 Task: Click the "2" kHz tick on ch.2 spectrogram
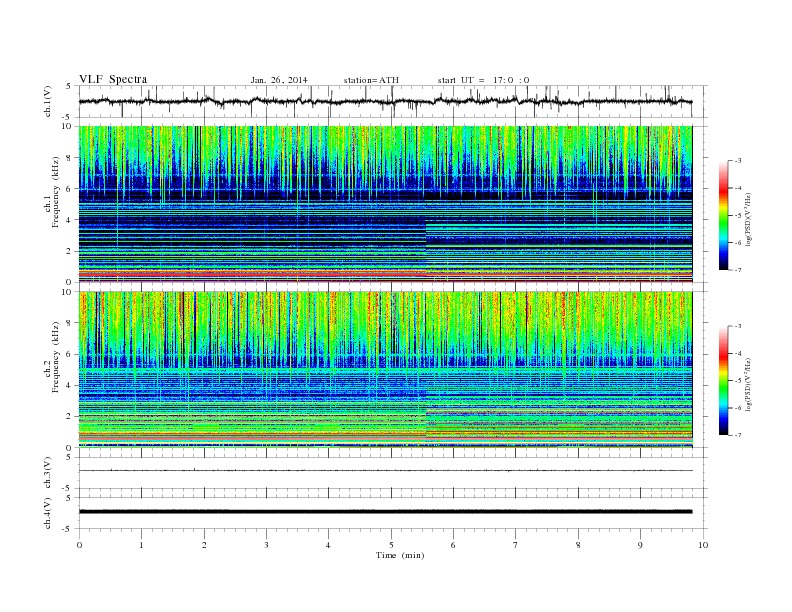[x=69, y=417]
